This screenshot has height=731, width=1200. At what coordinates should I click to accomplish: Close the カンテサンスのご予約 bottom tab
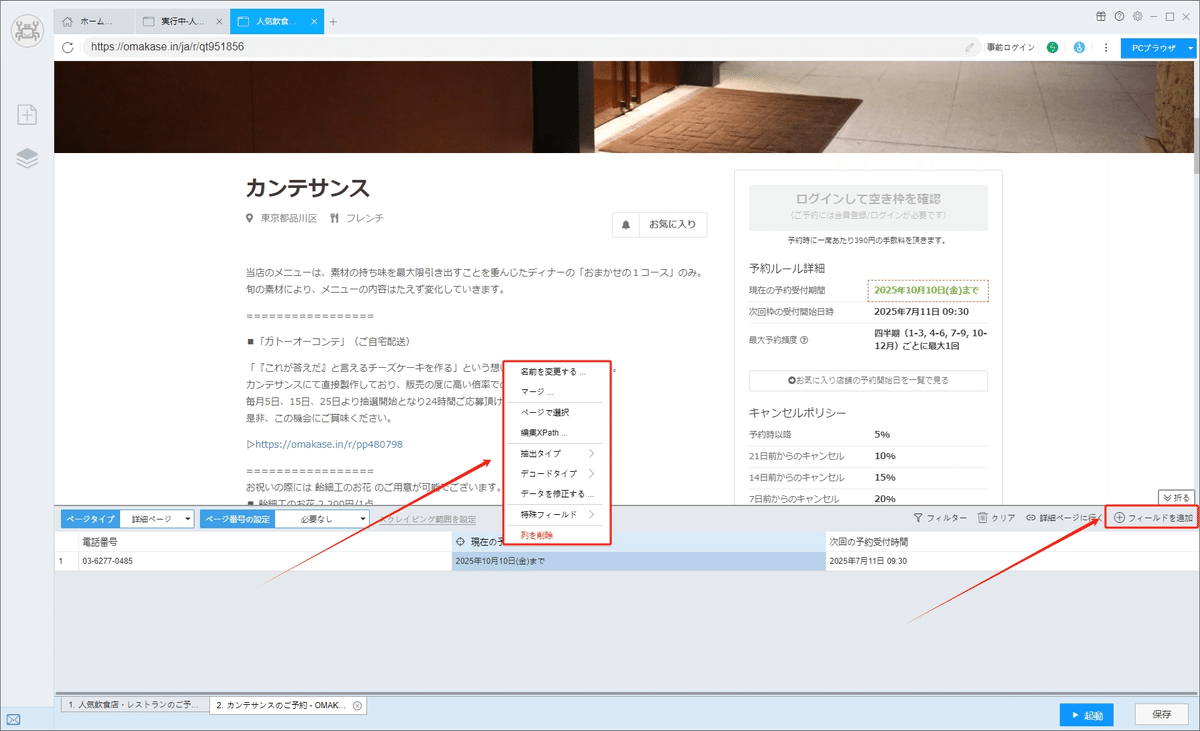point(357,706)
